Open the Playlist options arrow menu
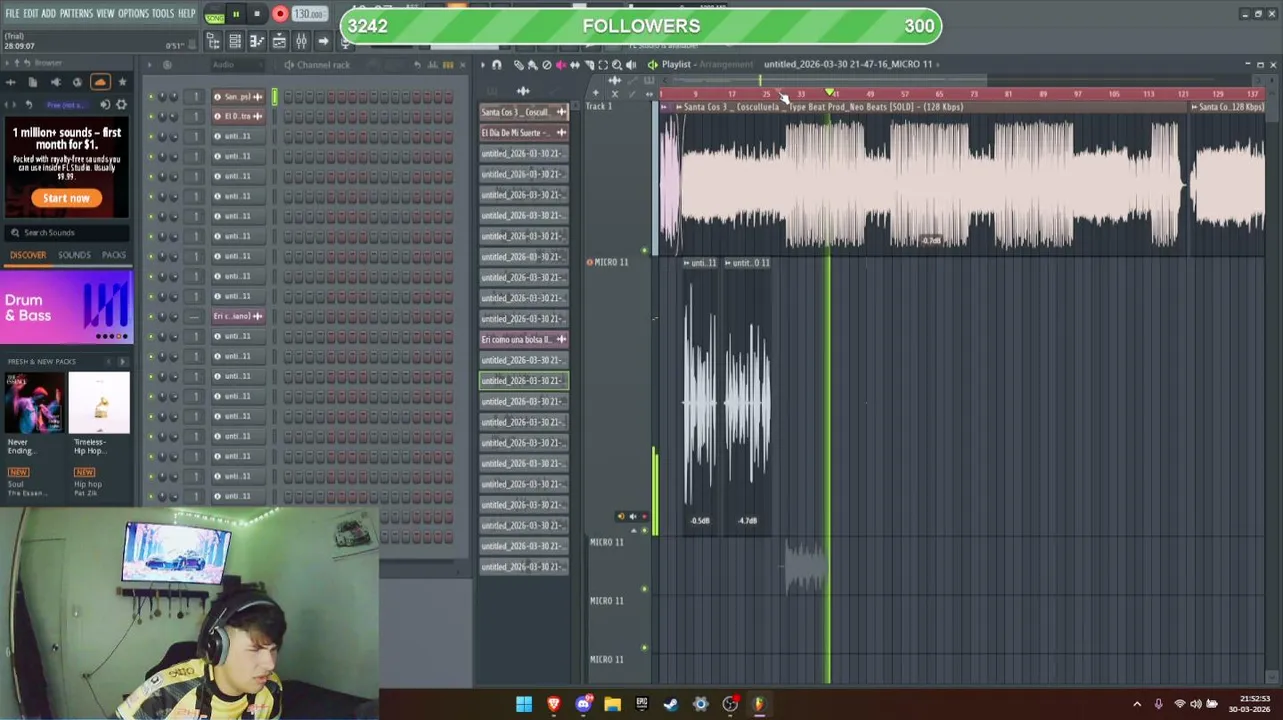The image size is (1283, 720). (x=482, y=65)
